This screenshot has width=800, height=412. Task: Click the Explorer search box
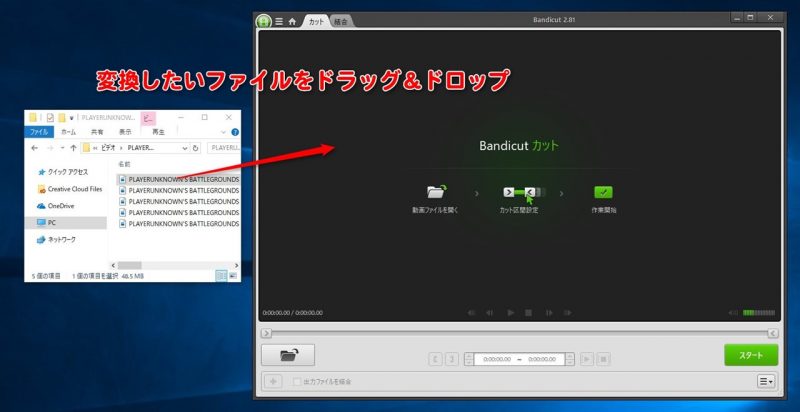(224, 148)
